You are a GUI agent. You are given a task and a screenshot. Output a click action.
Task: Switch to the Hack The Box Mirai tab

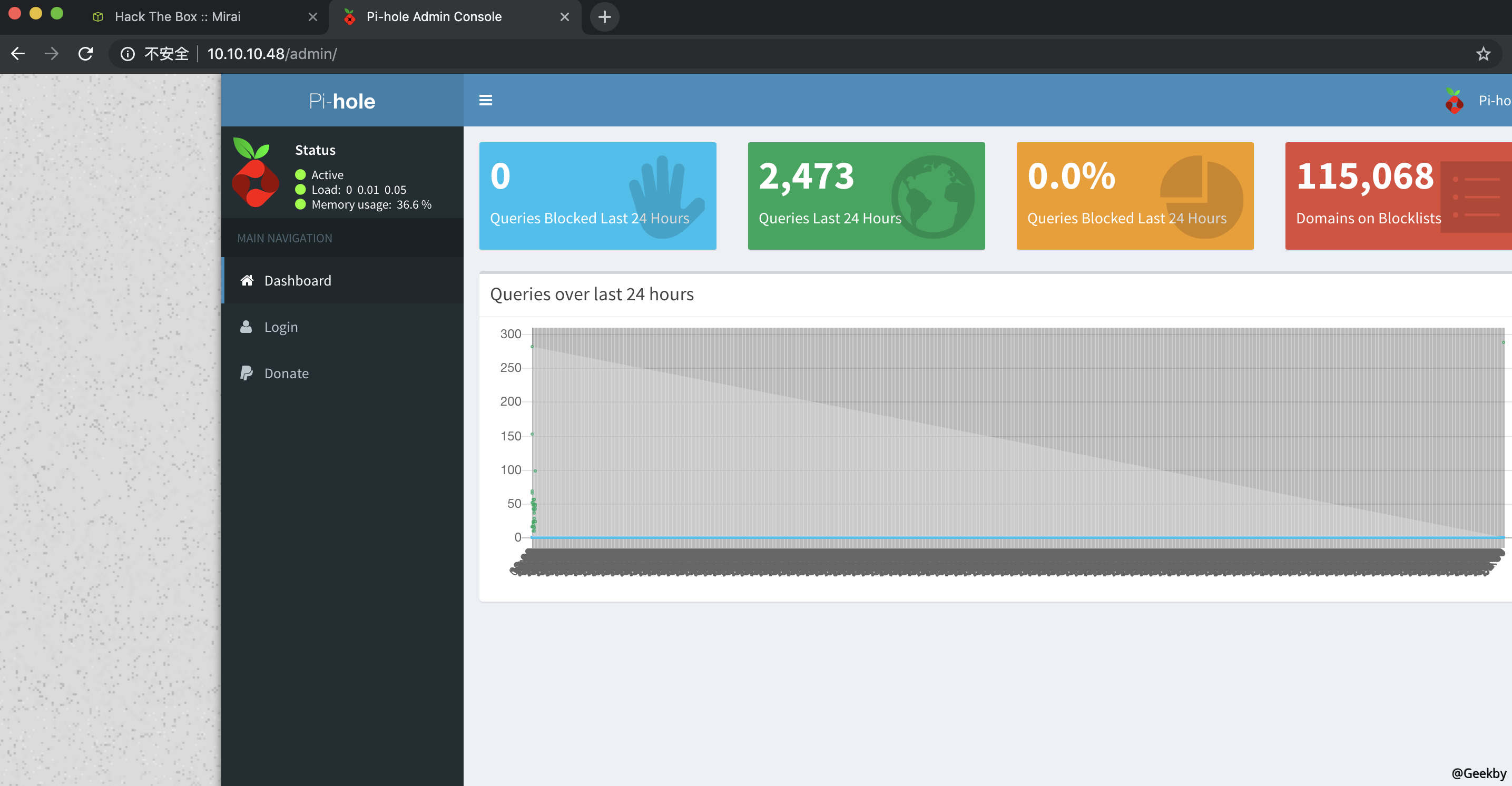177,17
